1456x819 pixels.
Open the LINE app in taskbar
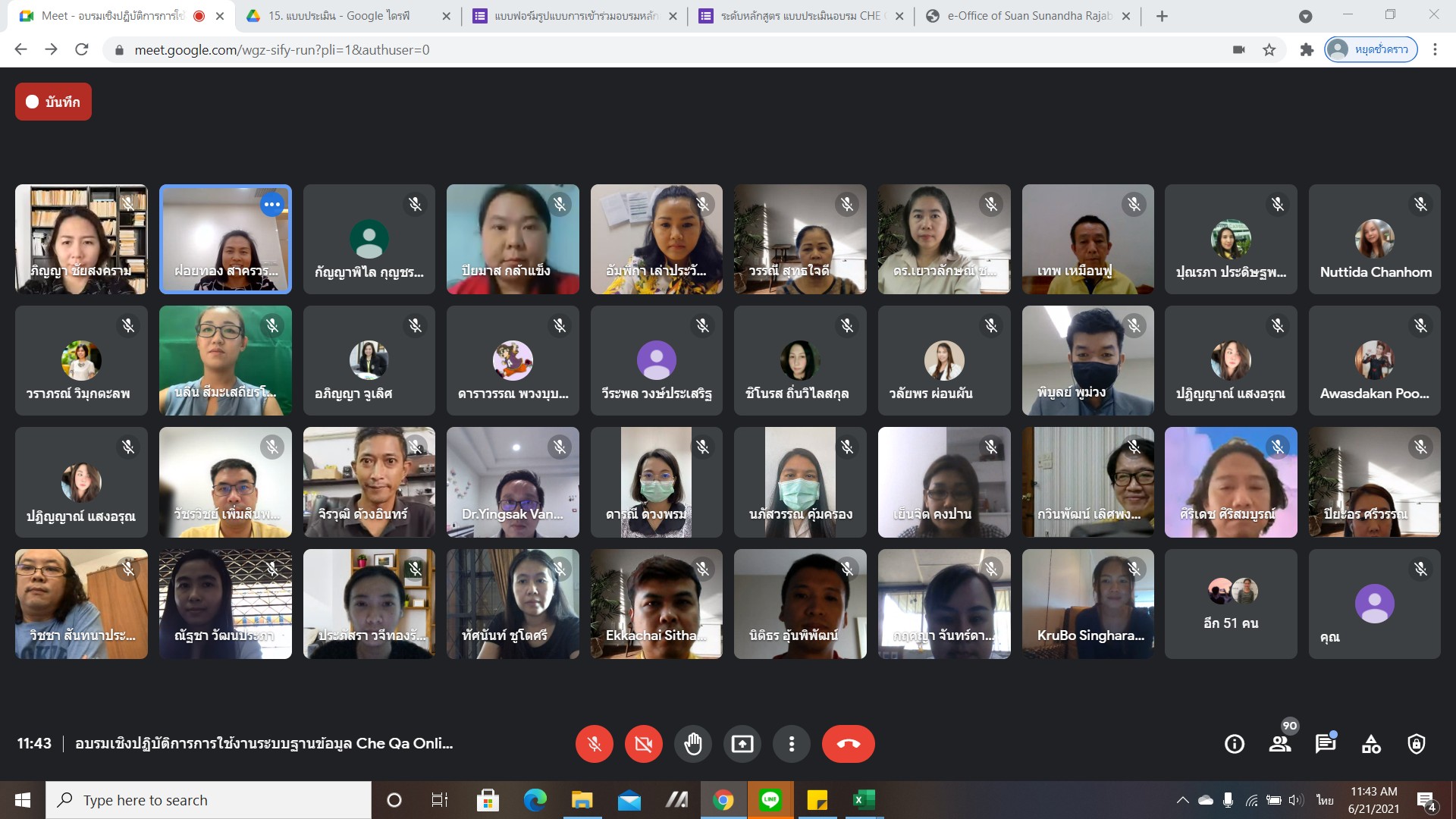[770, 800]
